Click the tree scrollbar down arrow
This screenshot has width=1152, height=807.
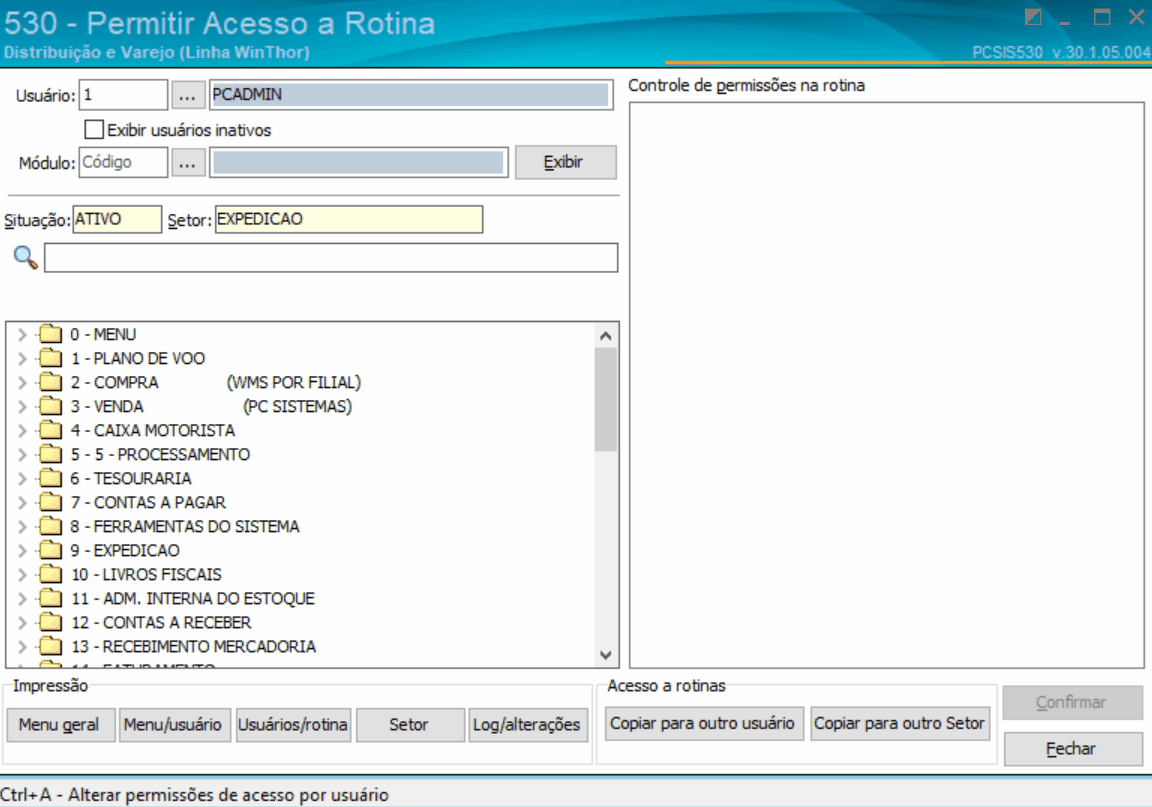click(605, 655)
